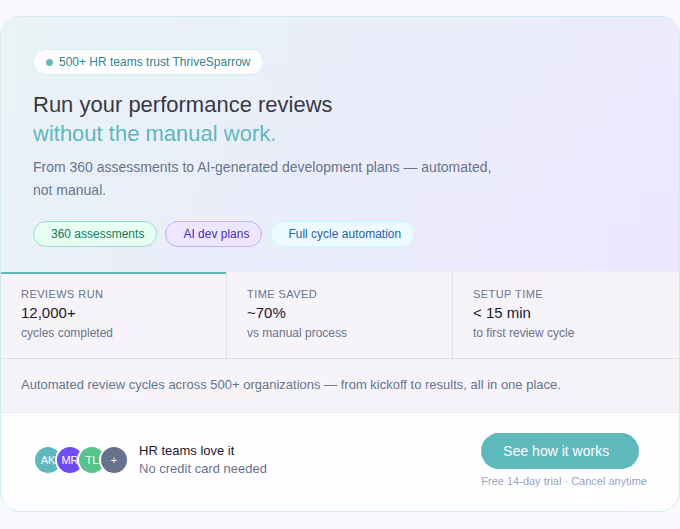Click the 'cycles completed' caption

67,333
